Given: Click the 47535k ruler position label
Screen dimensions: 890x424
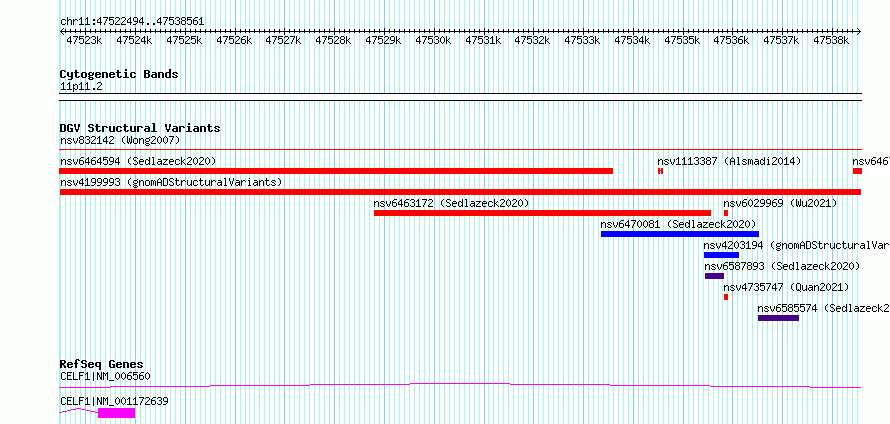Looking at the screenshot, I should (x=682, y=40).
